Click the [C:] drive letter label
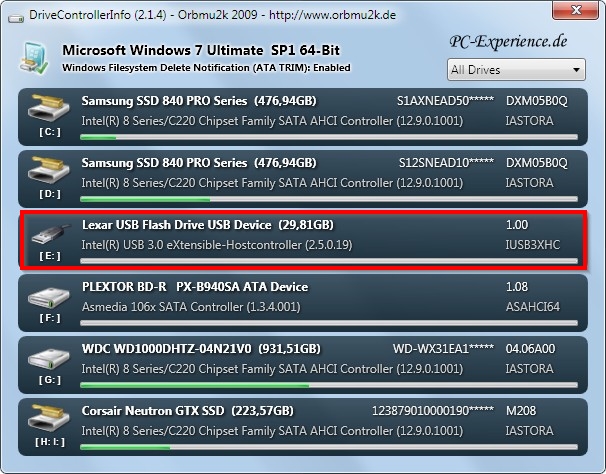606x474 pixels. pos(50,132)
